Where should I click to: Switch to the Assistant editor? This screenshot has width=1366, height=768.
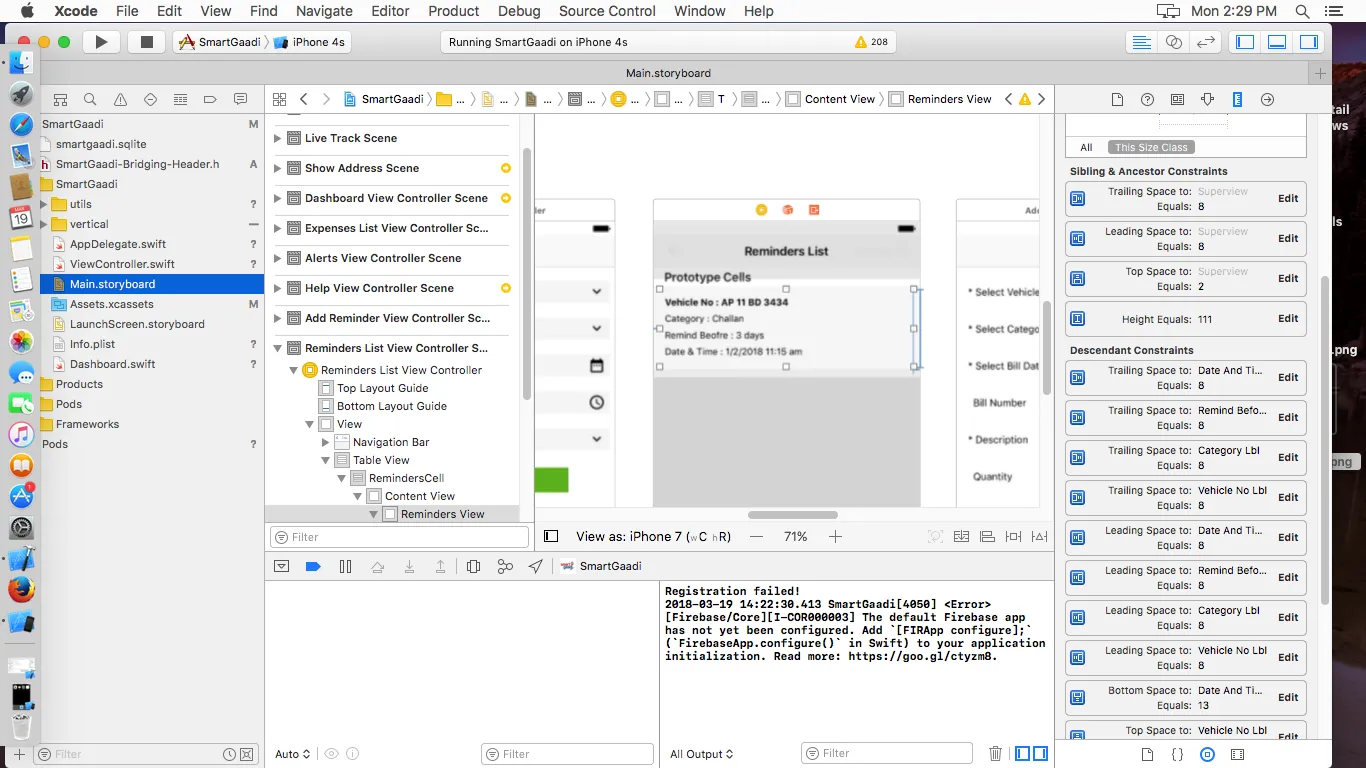[x=1174, y=42]
